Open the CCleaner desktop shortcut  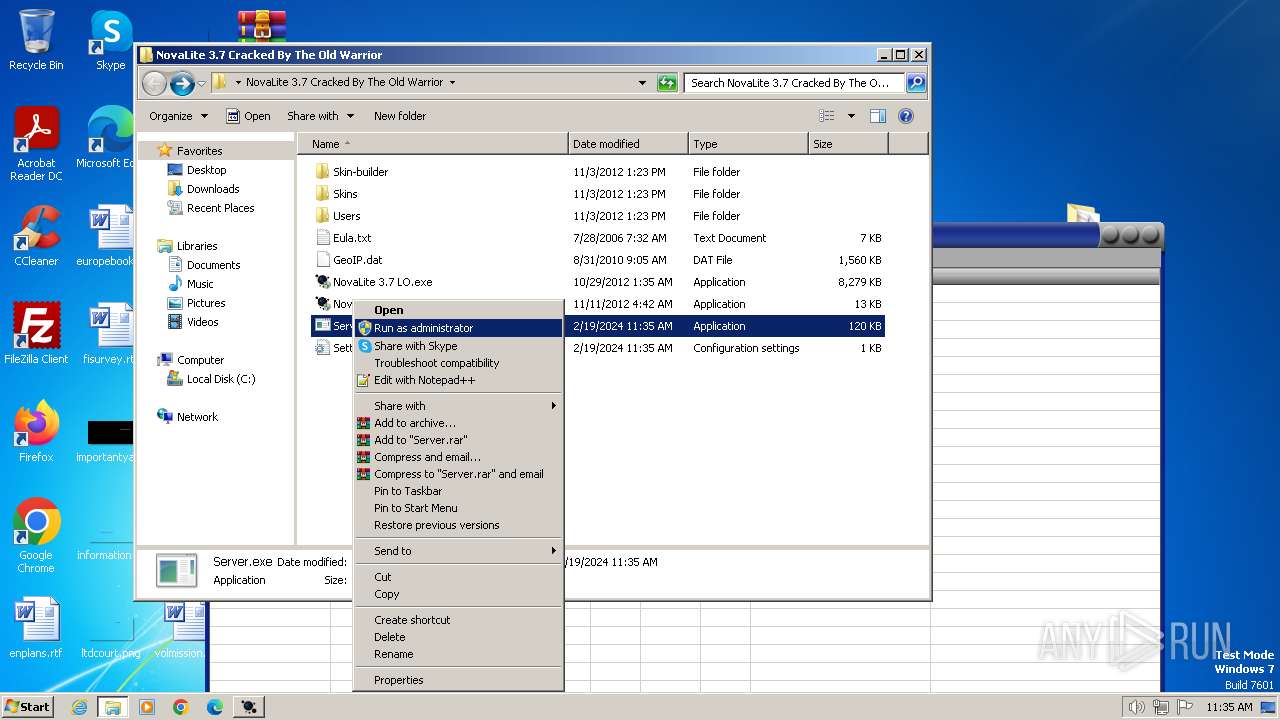point(36,236)
